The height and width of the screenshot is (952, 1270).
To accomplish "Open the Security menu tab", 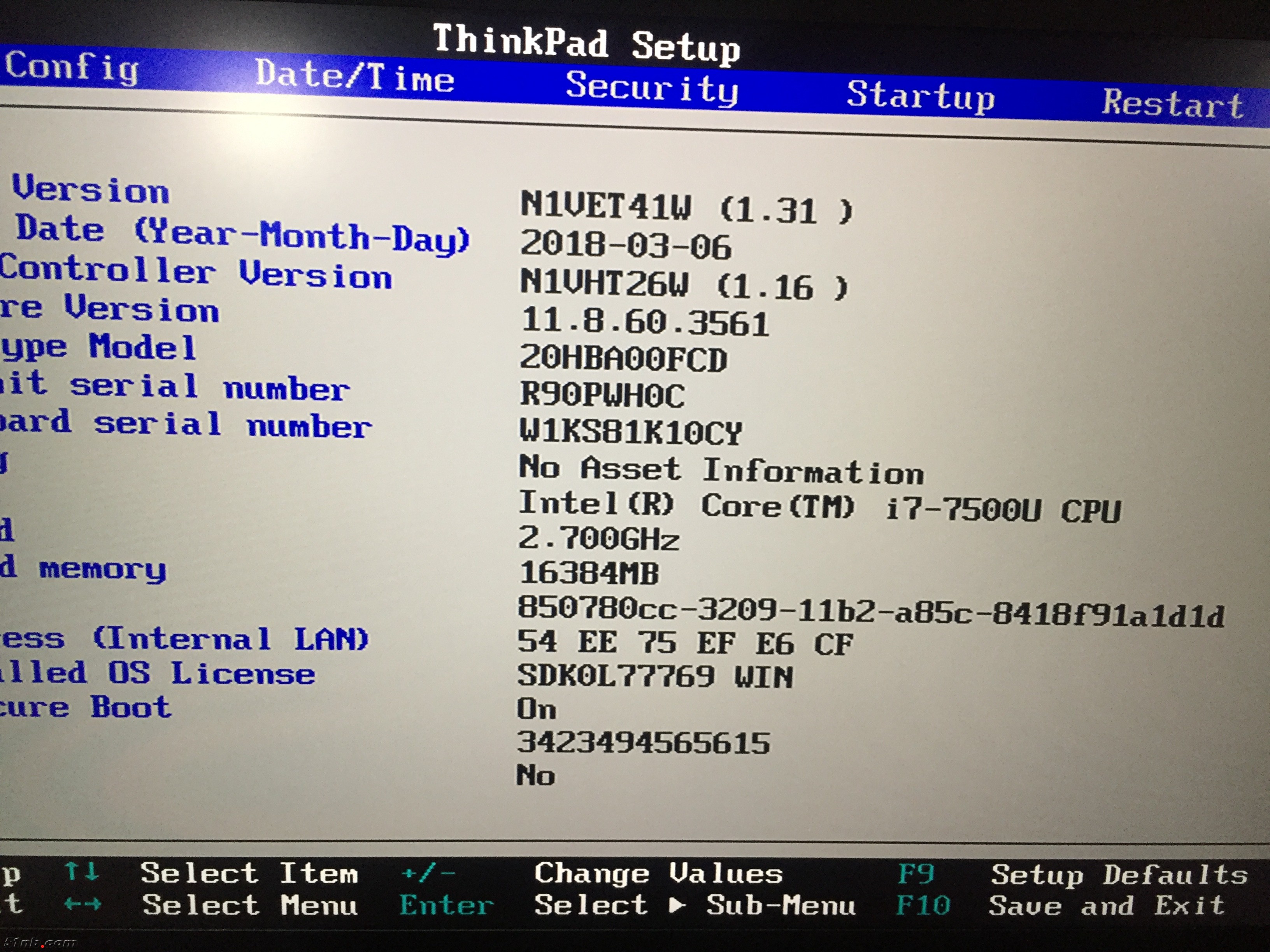I will (x=652, y=87).
